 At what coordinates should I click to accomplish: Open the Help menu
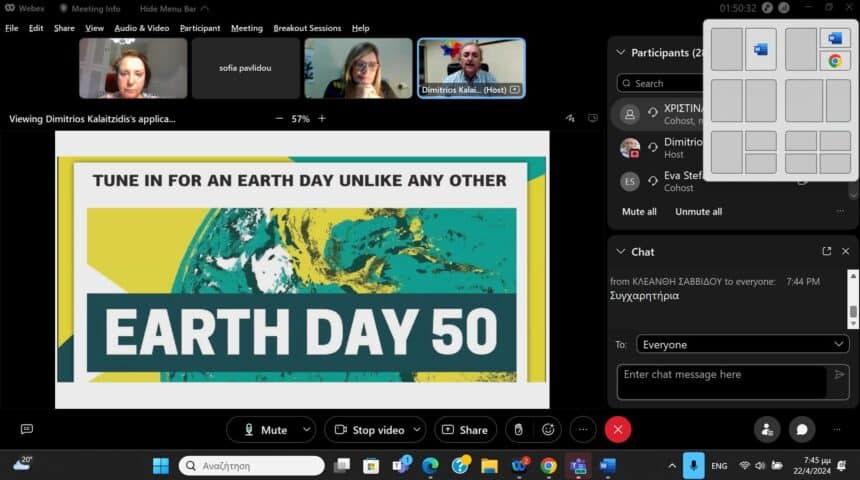click(x=360, y=28)
